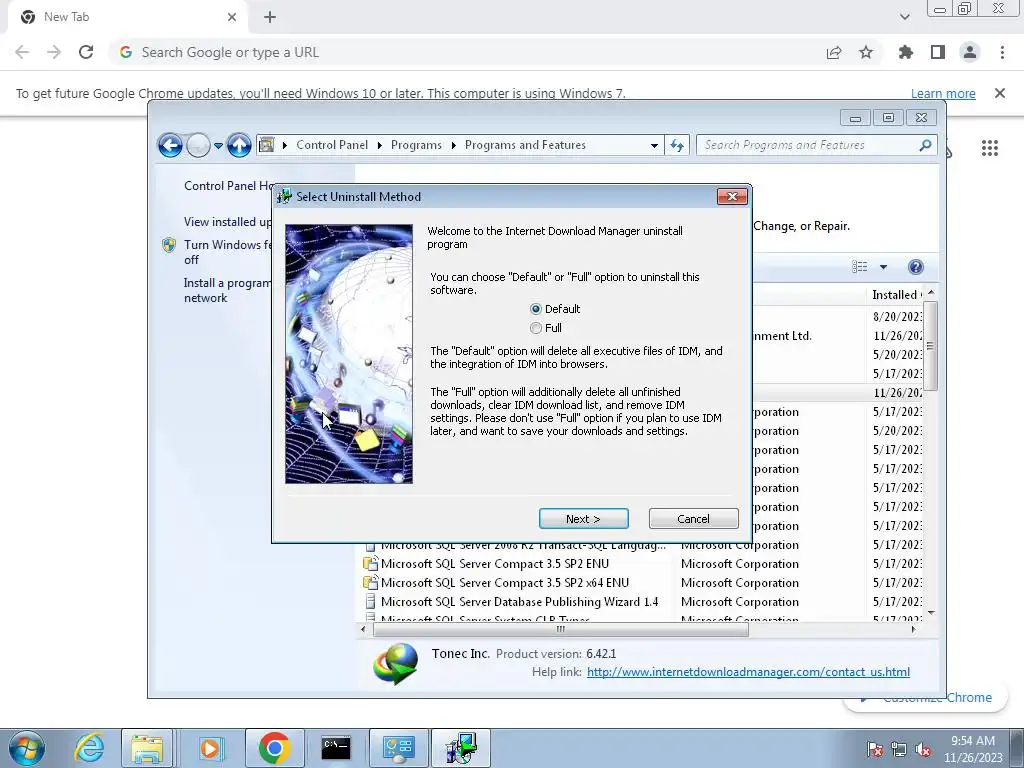The width and height of the screenshot is (1024, 768).
Task: Share this page icon in Chrome
Action: [834, 52]
